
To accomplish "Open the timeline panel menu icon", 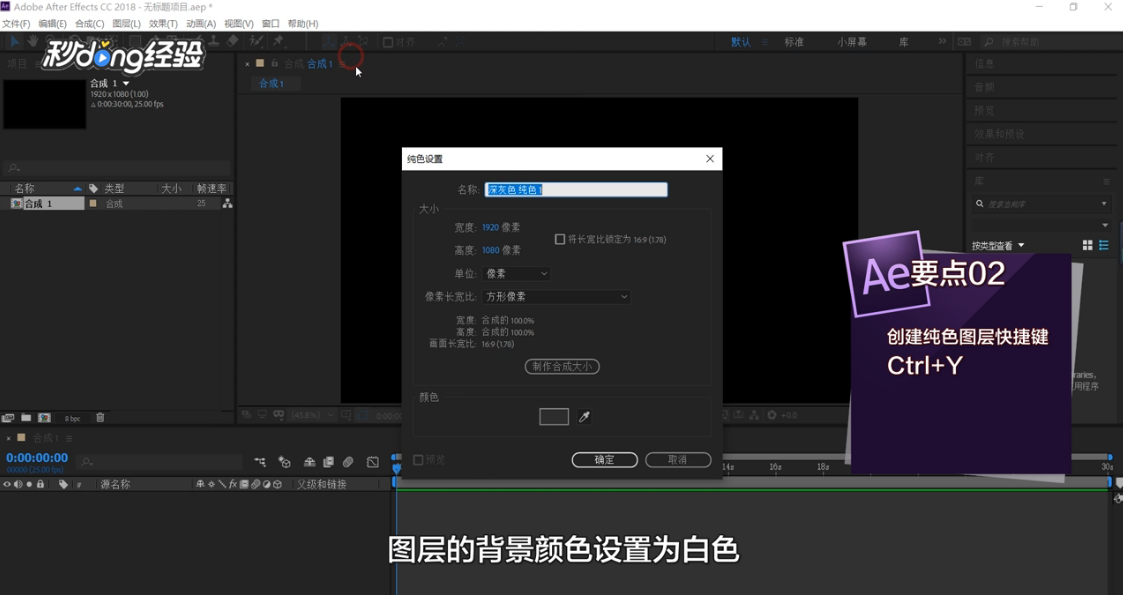I will tap(69, 438).
